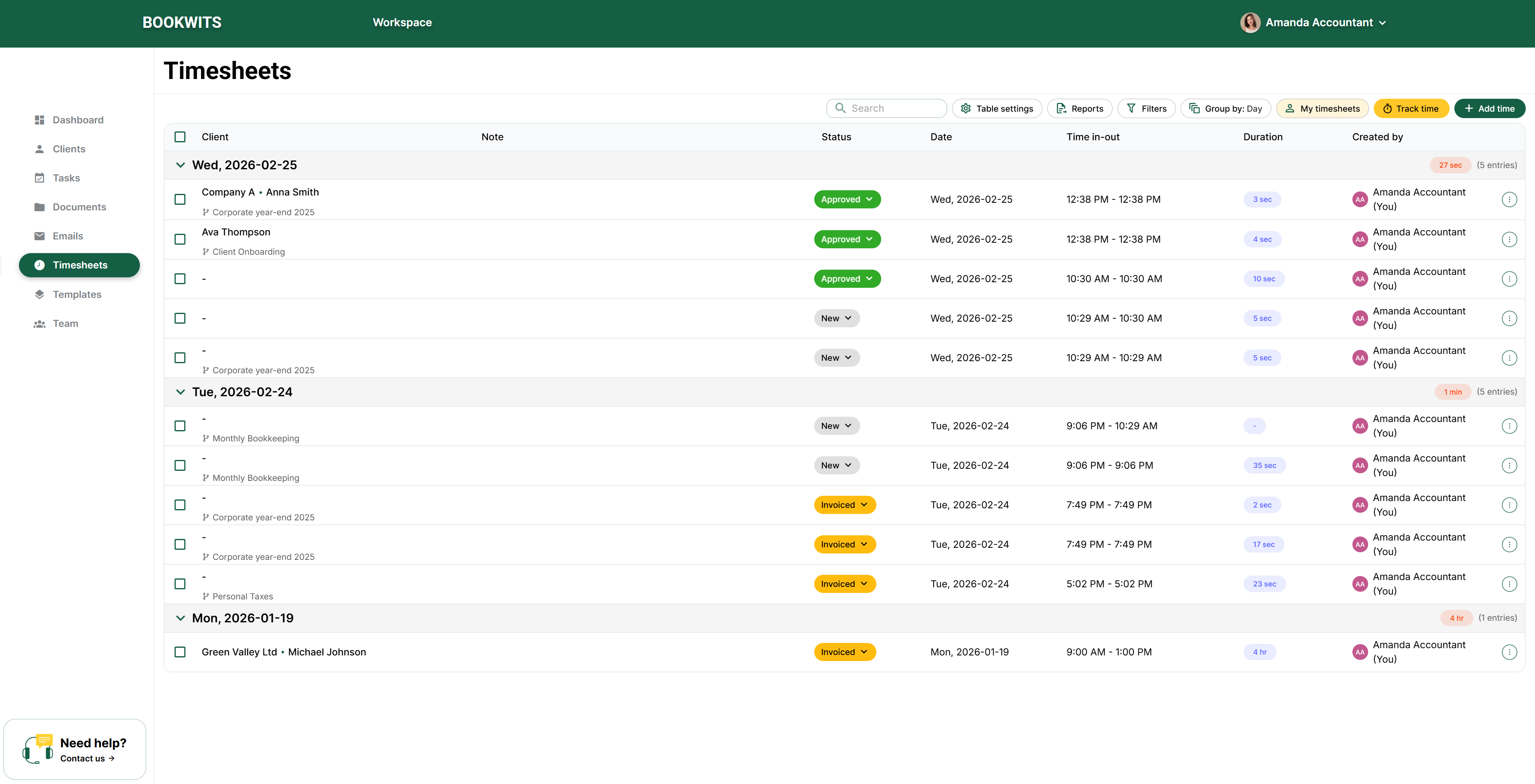The image size is (1535, 784).
Task: Click the Track time stopwatch button
Action: tap(1410, 108)
